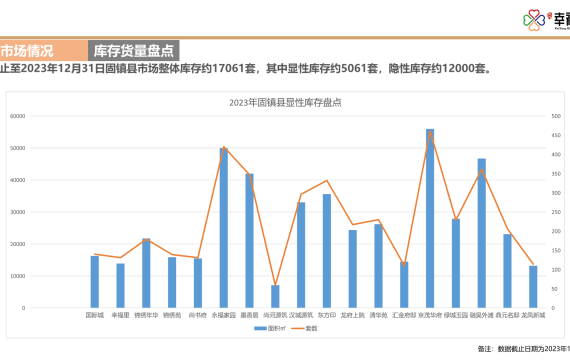Click the 备注 footnote text
Viewport: 570px width, 360px height.
[x=524, y=349]
